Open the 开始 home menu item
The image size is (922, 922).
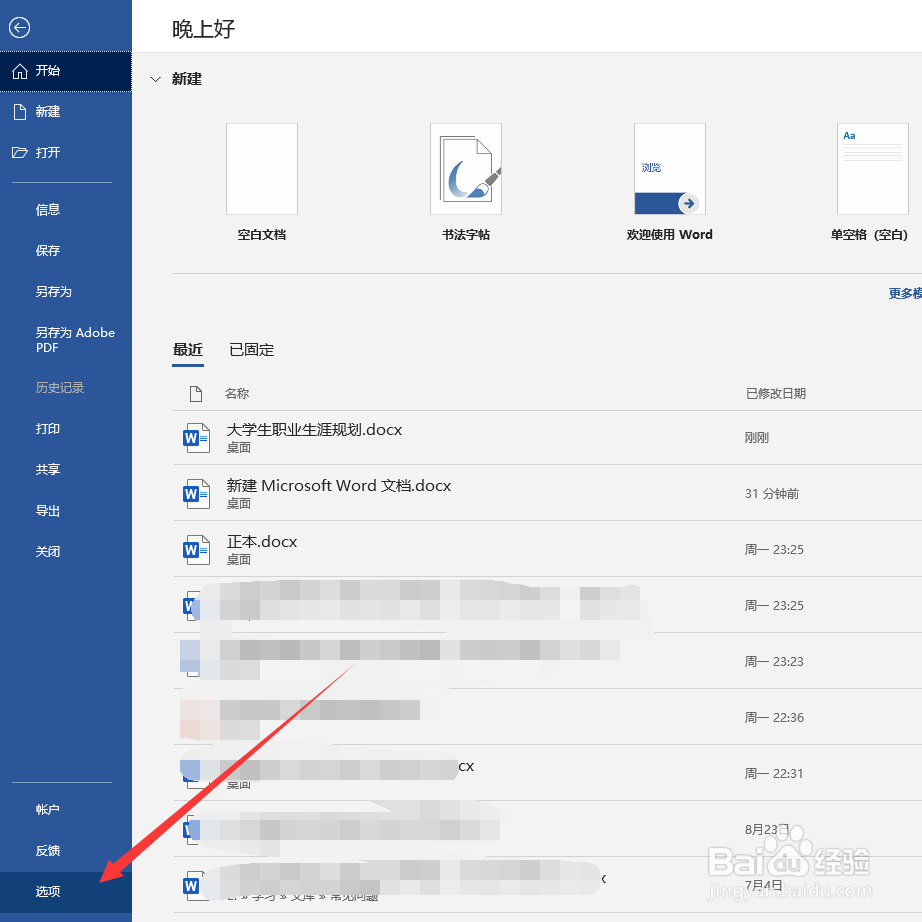click(66, 71)
